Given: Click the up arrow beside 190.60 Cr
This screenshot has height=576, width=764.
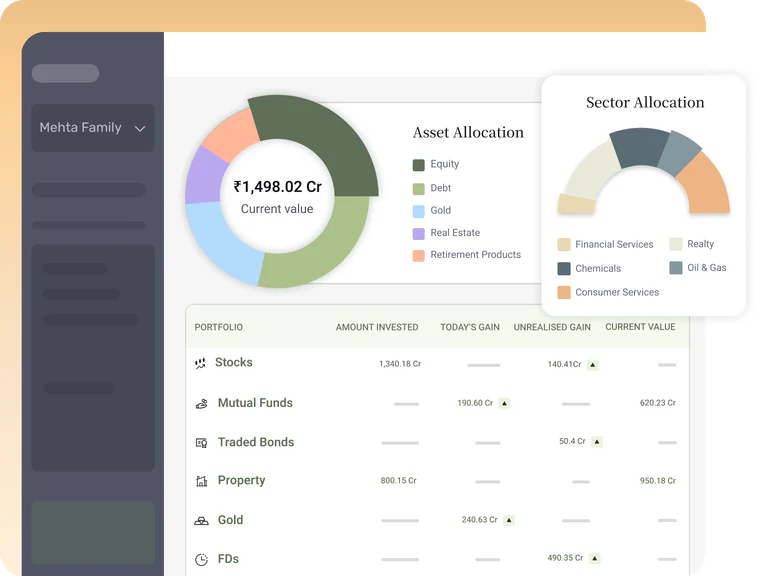Looking at the screenshot, I should click(x=504, y=403).
